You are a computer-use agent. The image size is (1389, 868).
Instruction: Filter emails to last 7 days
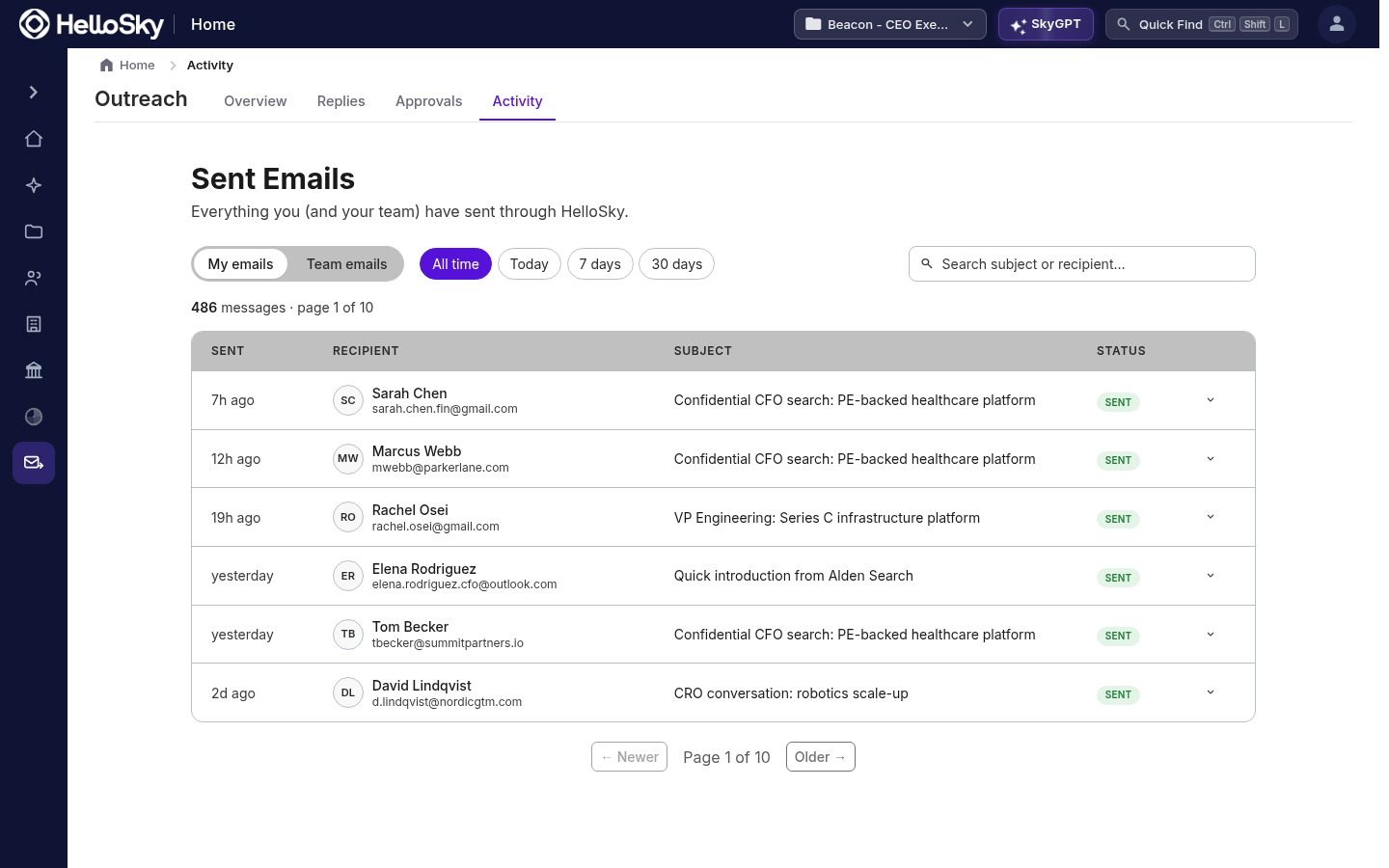(600, 264)
